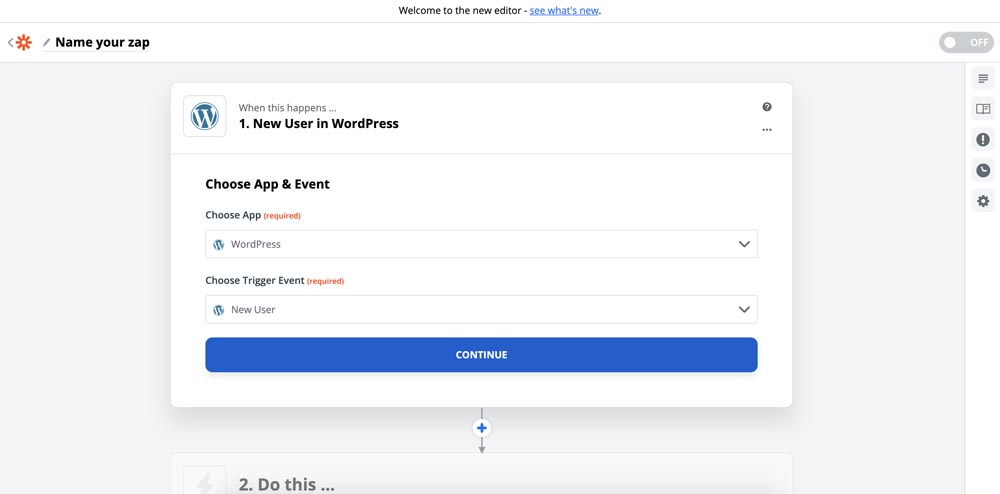Expand the Choose Trigger Event dropdown
The width and height of the screenshot is (1000, 494).
(481, 310)
